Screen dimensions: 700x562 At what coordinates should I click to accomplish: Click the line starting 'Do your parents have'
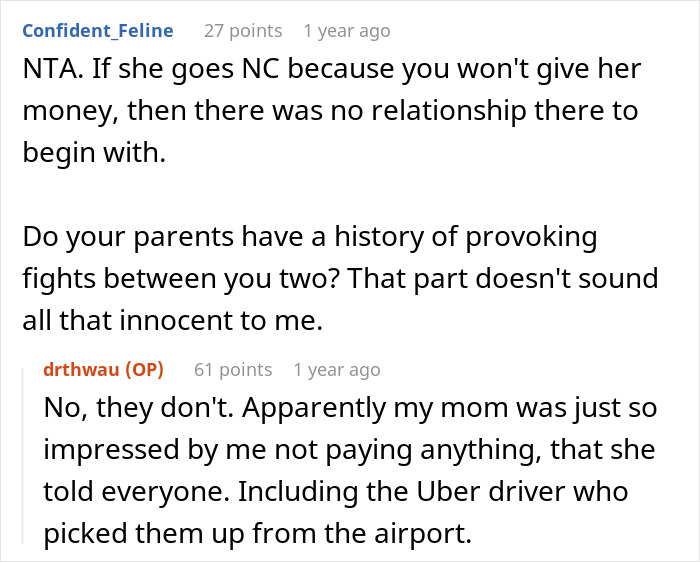[x=309, y=238]
